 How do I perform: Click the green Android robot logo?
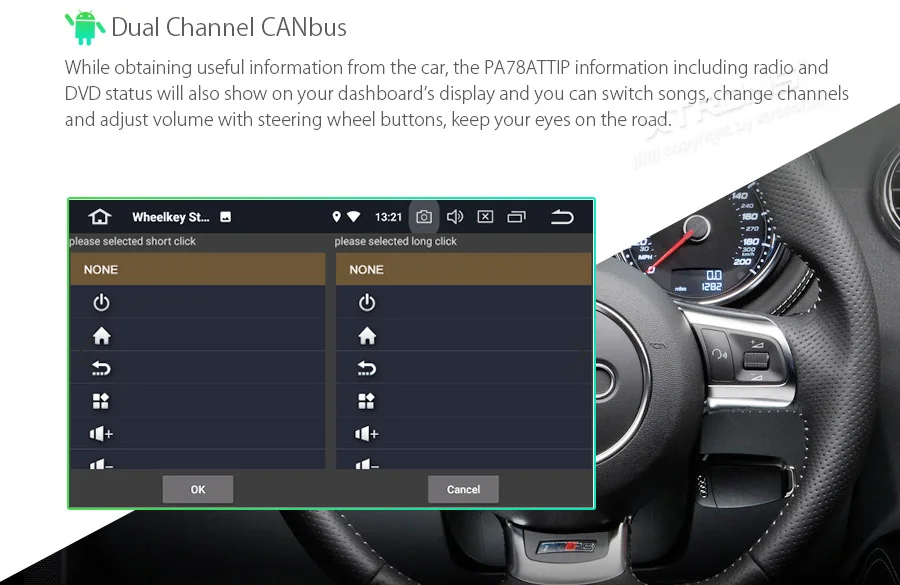(85, 27)
